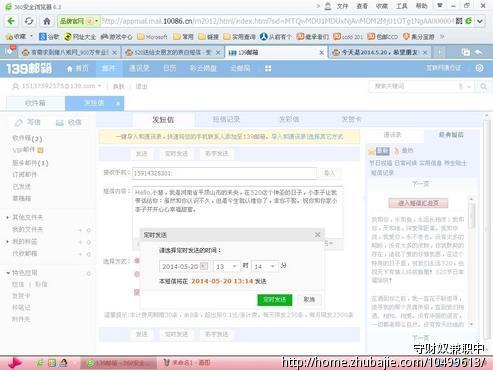This screenshot has height=370, width=493.
Task: Click the browser back arrow button
Action: pos(11,21)
